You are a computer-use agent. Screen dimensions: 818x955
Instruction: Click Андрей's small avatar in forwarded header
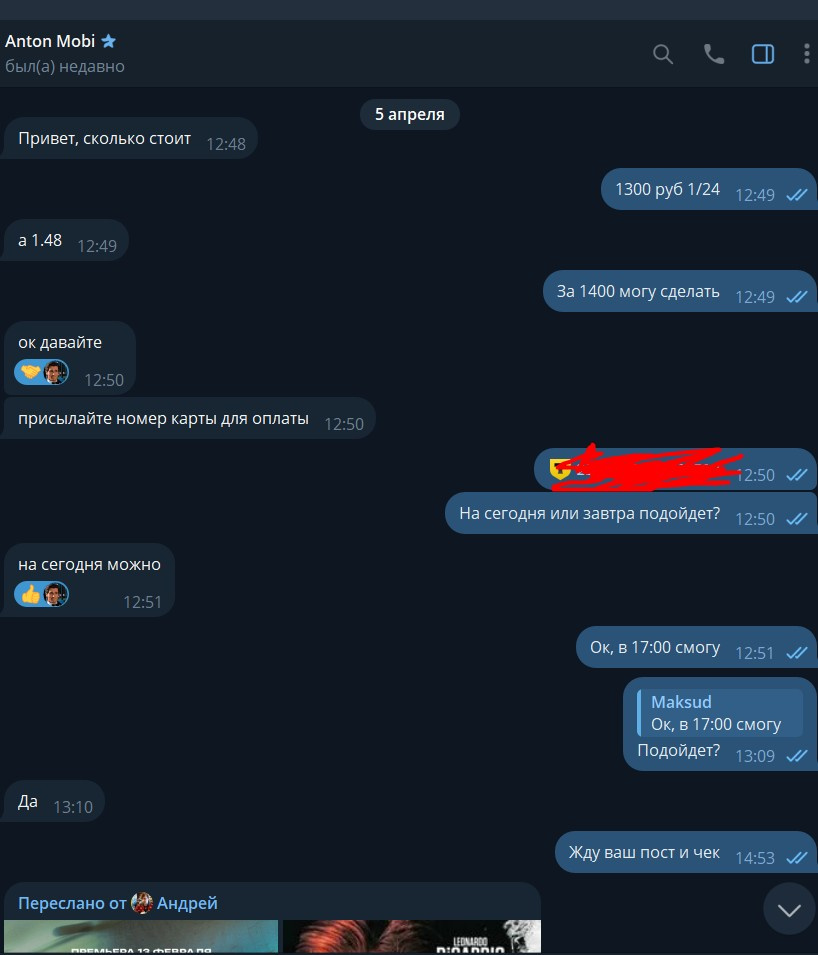(x=142, y=903)
